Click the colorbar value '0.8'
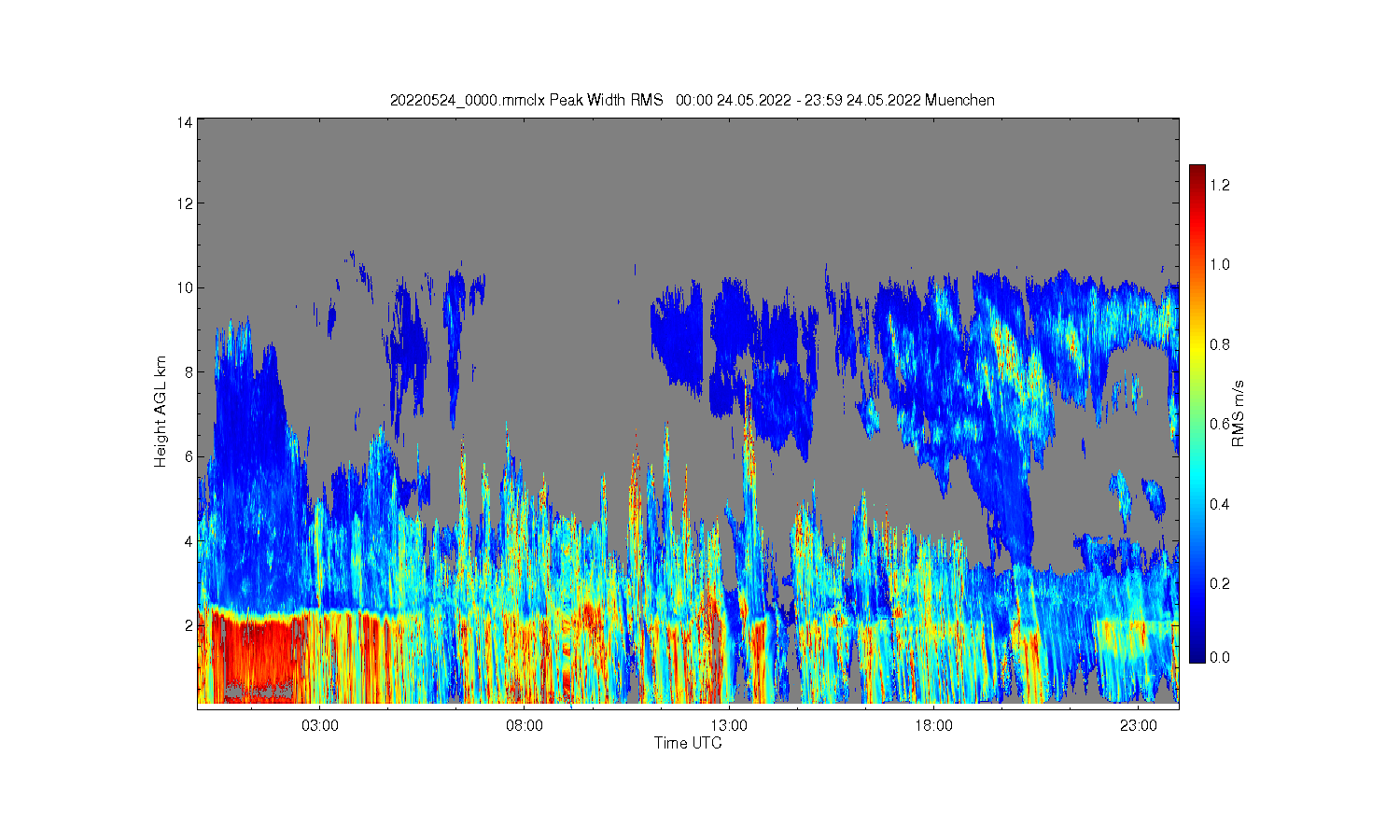This screenshot has height=840, width=1400. 1220,344
